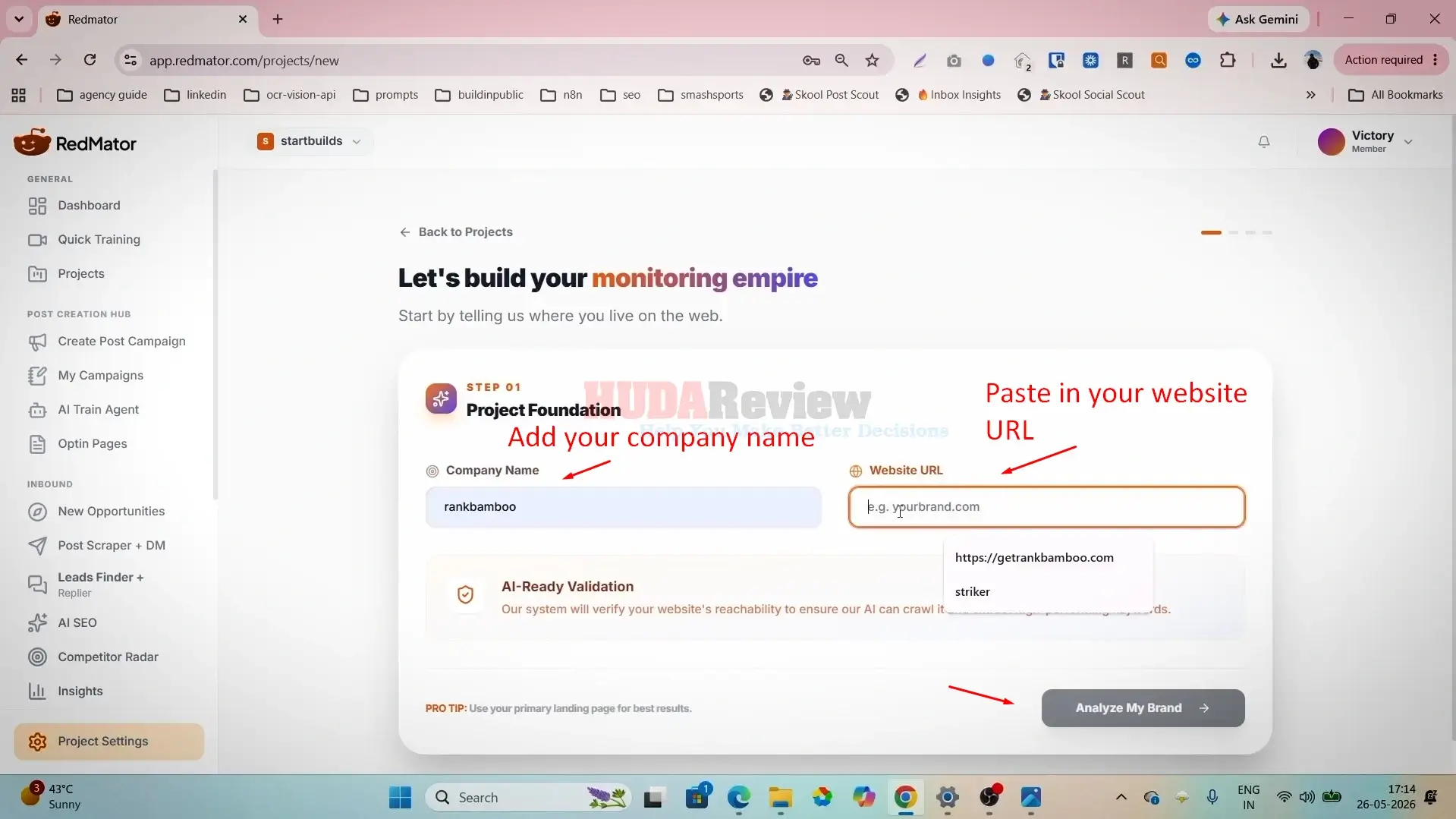
Task: Open Skool Post Scout bookmark
Action: (819, 95)
